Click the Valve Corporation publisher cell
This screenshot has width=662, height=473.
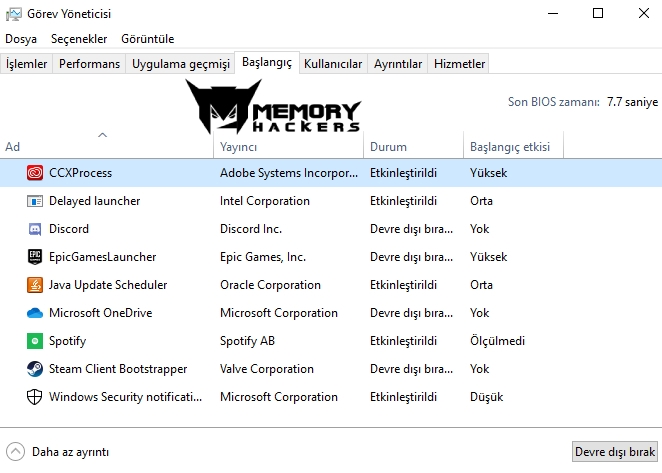tap(267, 369)
